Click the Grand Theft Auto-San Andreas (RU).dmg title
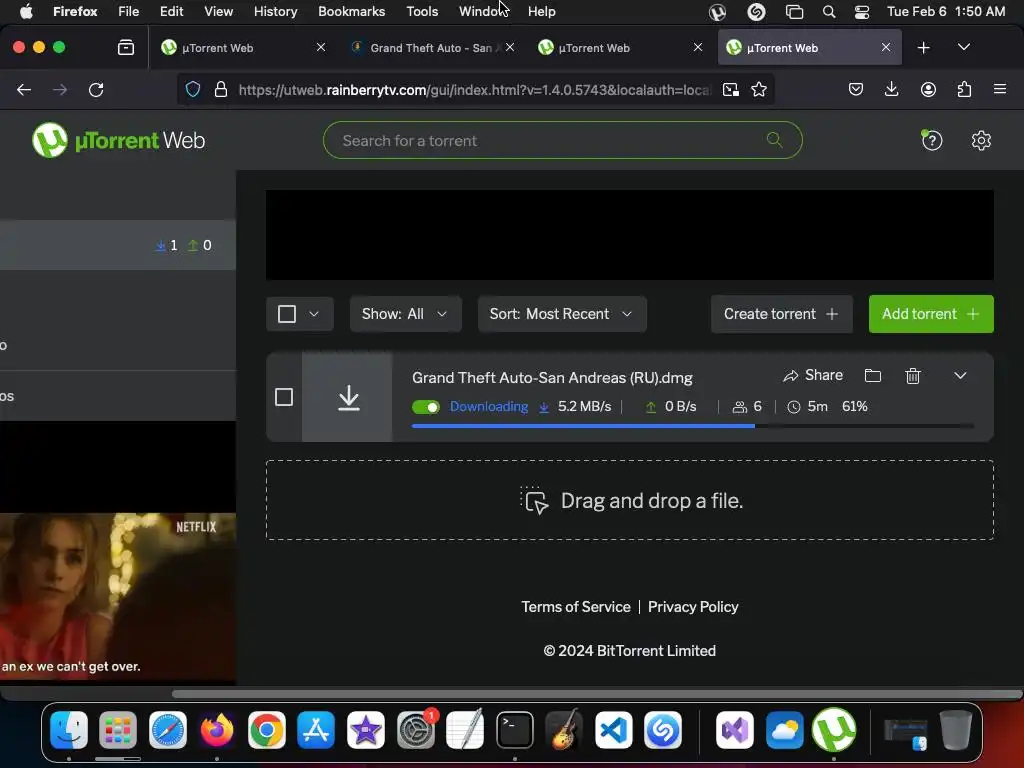Screen dimensions: 1024x768 pyautogui.click(x=552, y=377)
